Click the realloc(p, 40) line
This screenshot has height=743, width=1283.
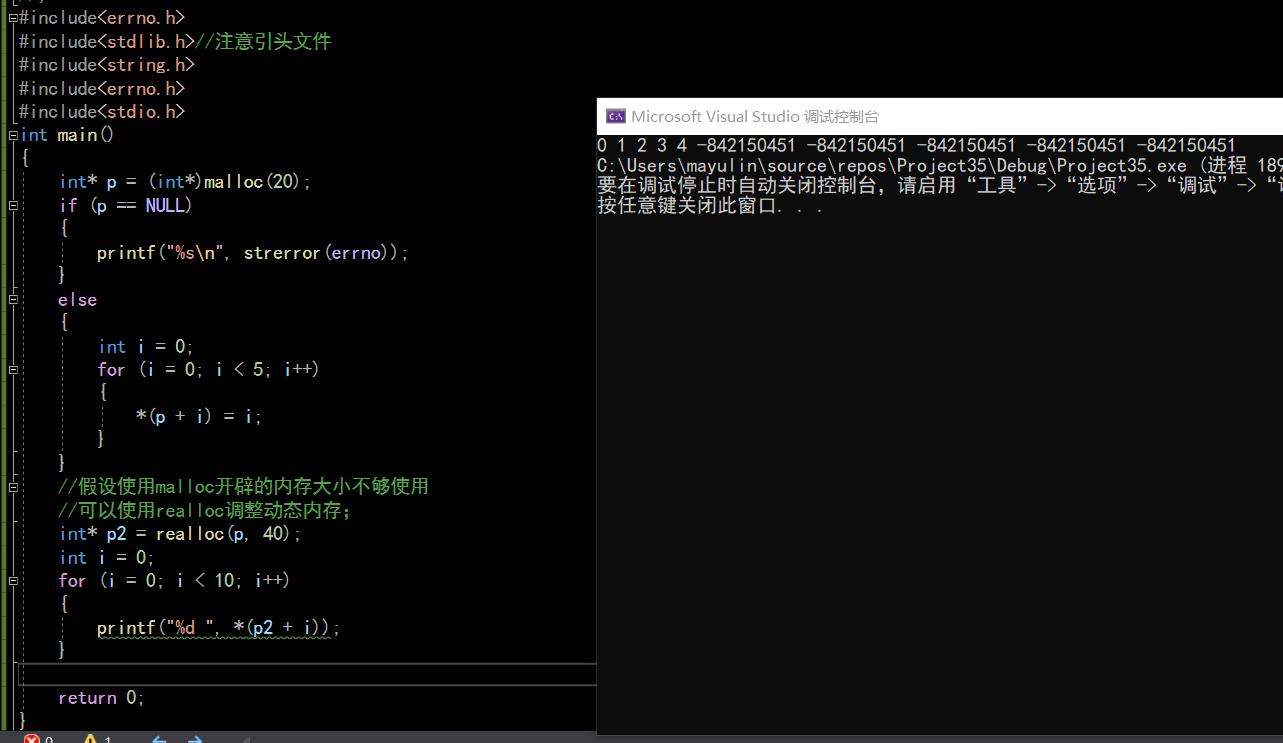[180, 534]
